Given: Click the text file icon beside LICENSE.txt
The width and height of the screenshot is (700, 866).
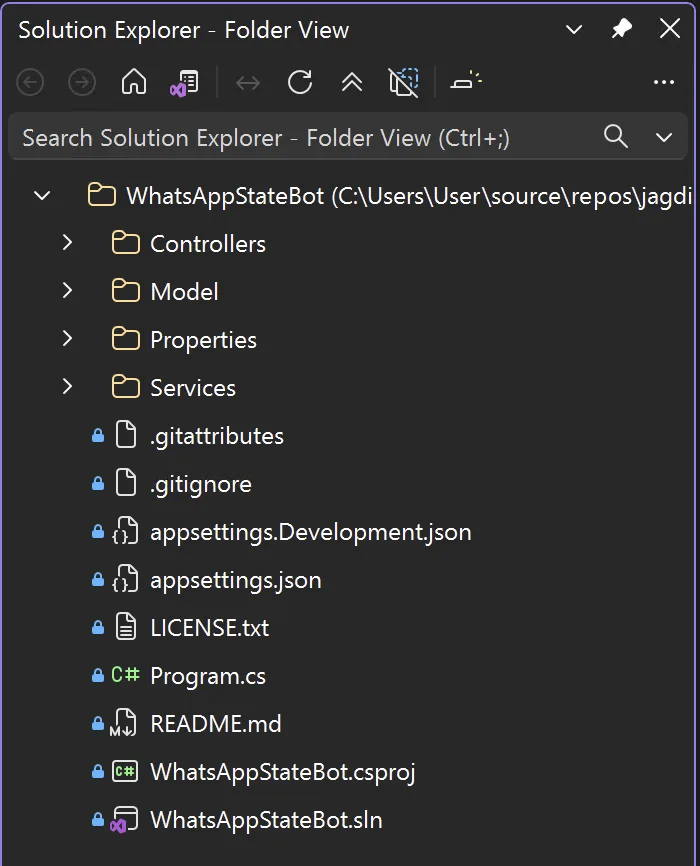Looking at the screenshot, I should pos(126,627).
